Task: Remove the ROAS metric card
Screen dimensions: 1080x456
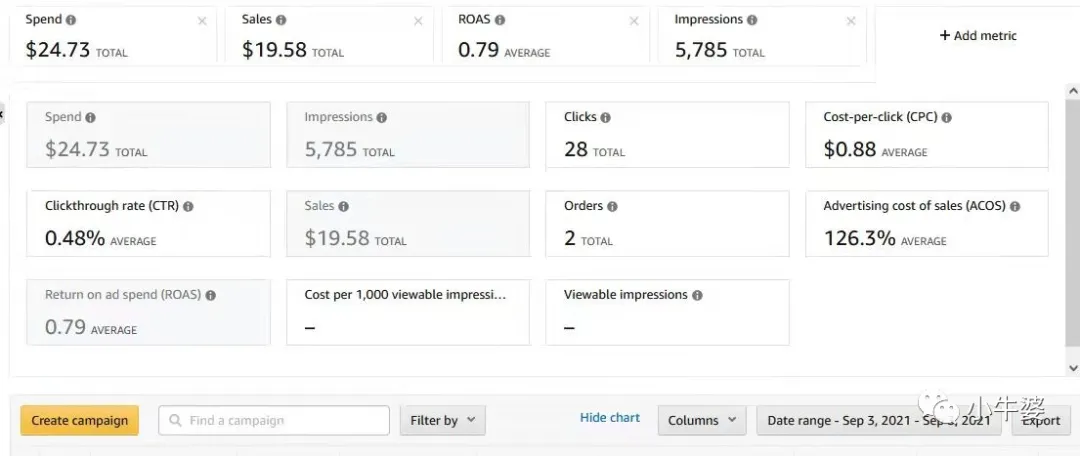Action: [634, 21]
